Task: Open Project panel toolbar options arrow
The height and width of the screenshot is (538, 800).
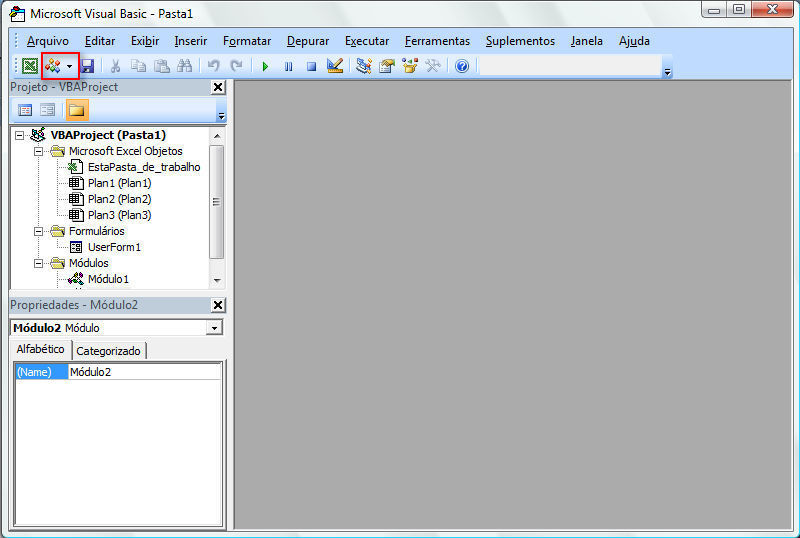Action: click(221, 115)
